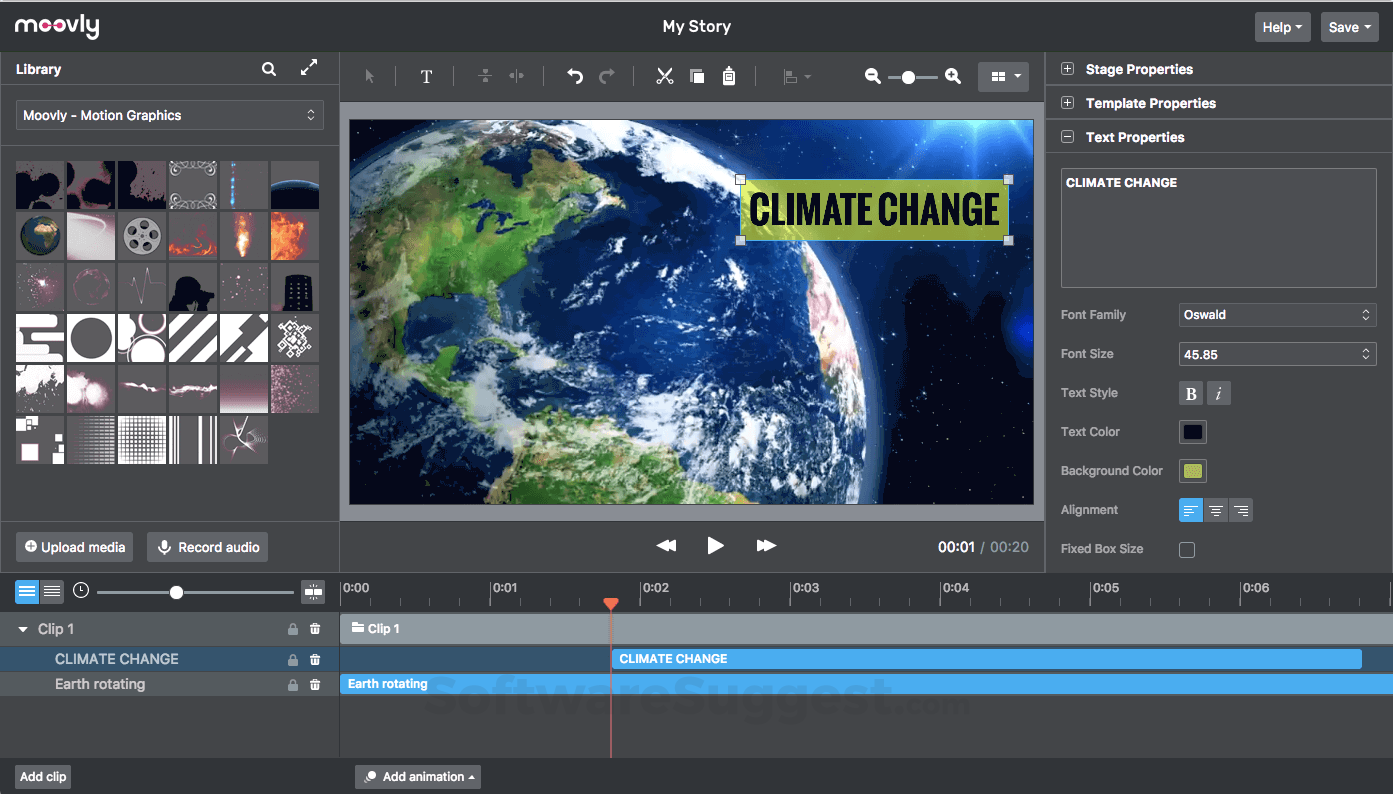Open Library search magnifier
Image resolution: width=1393 pixels, height=794 pixels.
point(269,69)
